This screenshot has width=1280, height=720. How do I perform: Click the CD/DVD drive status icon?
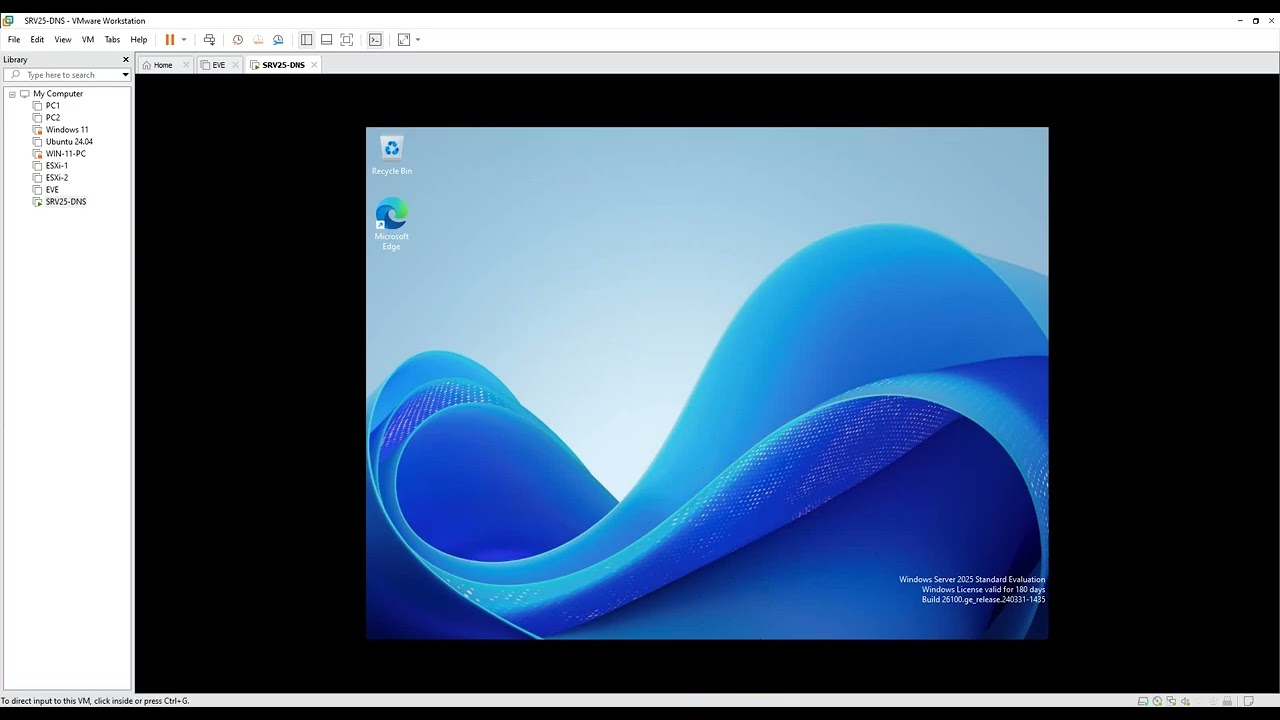point(1157,701)
